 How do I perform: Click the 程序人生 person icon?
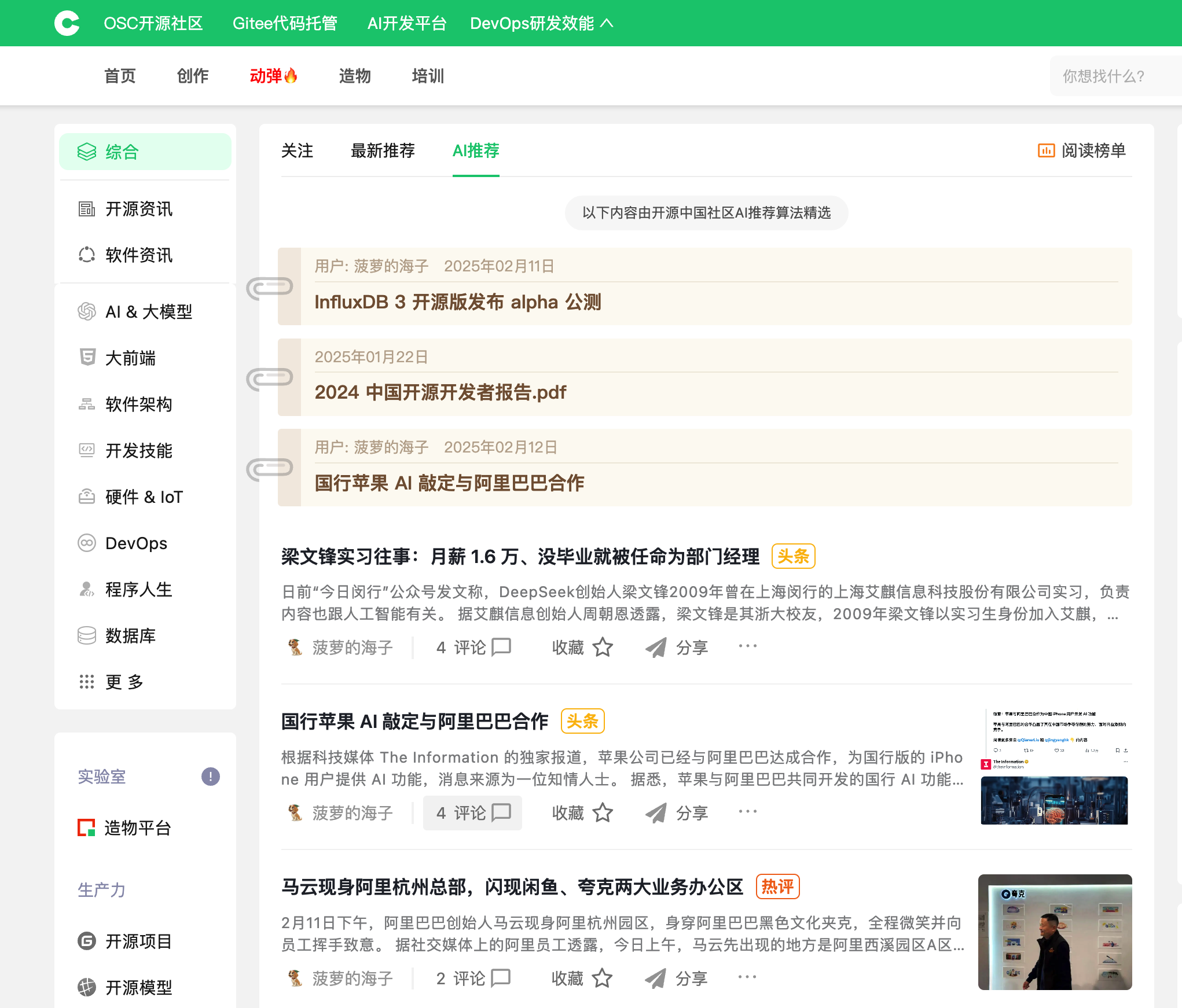[x=87, y=589]
